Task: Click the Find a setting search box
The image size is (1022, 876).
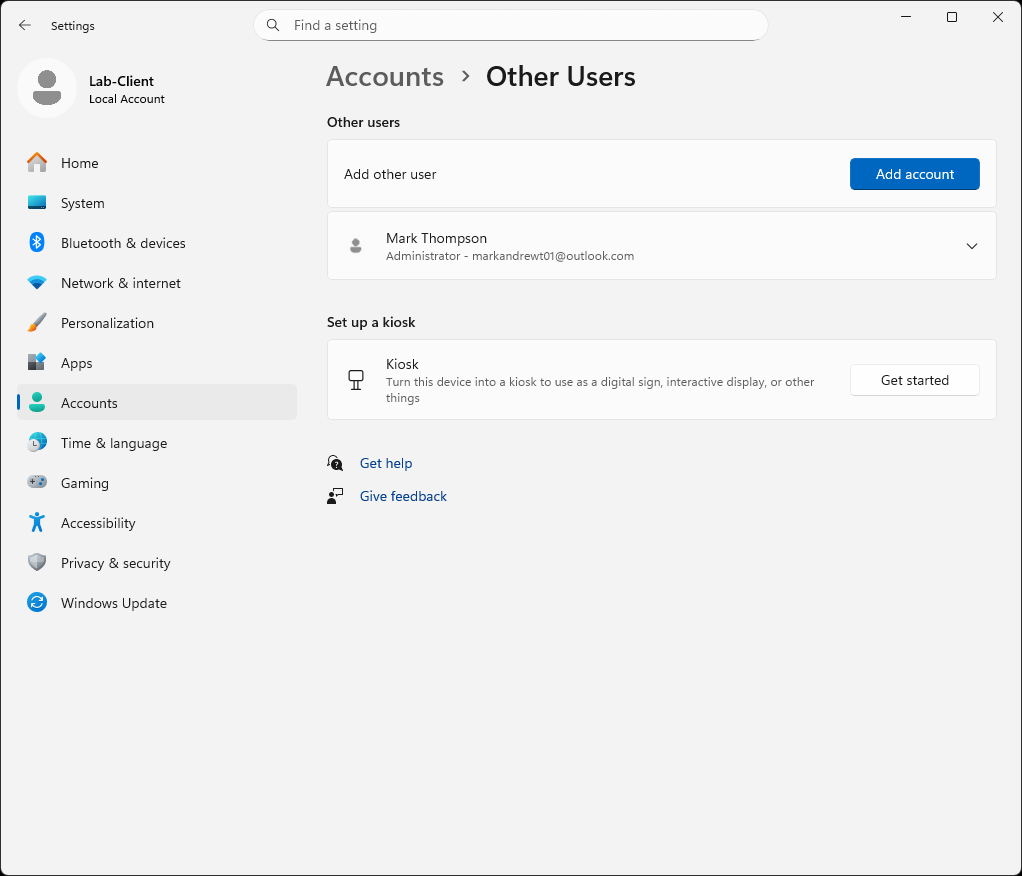Action: (510, 25)
